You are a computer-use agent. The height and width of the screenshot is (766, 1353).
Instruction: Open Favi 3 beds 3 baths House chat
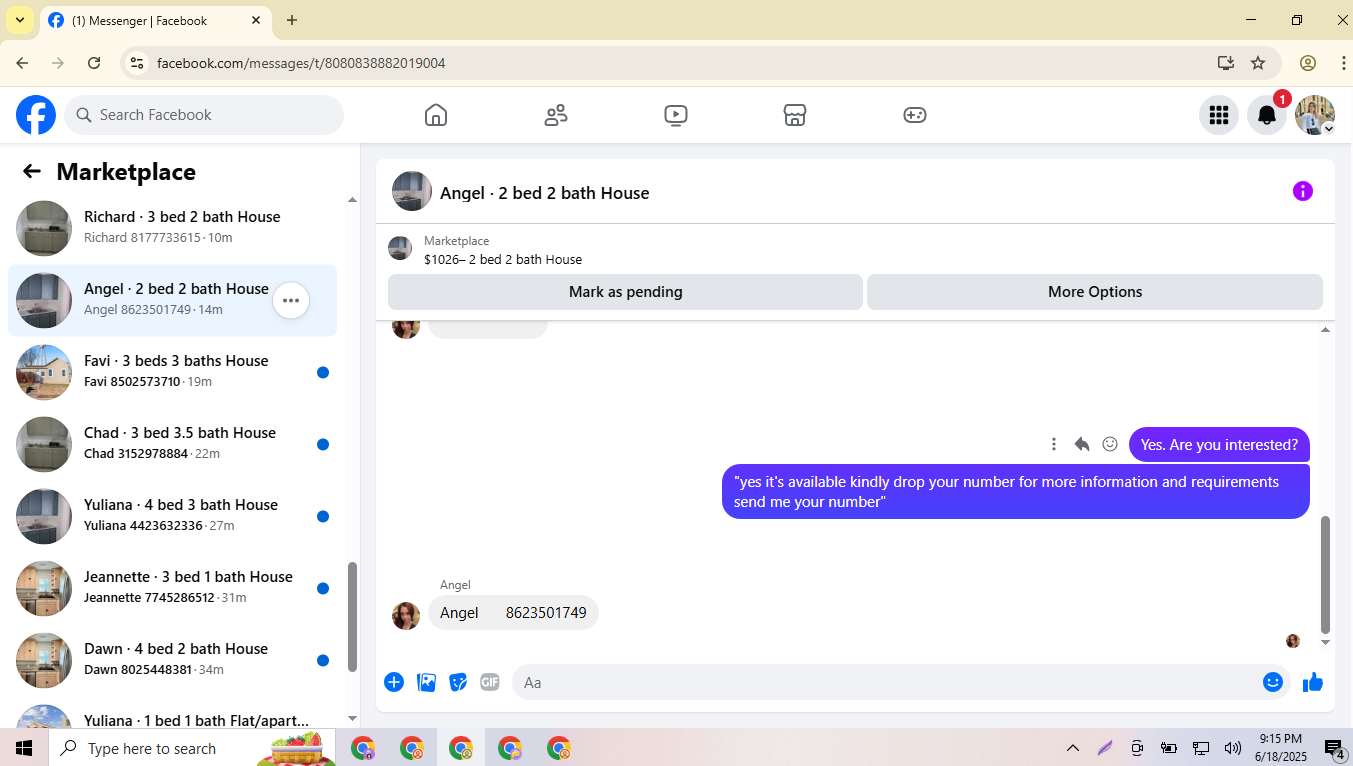(x=172, y=372)
